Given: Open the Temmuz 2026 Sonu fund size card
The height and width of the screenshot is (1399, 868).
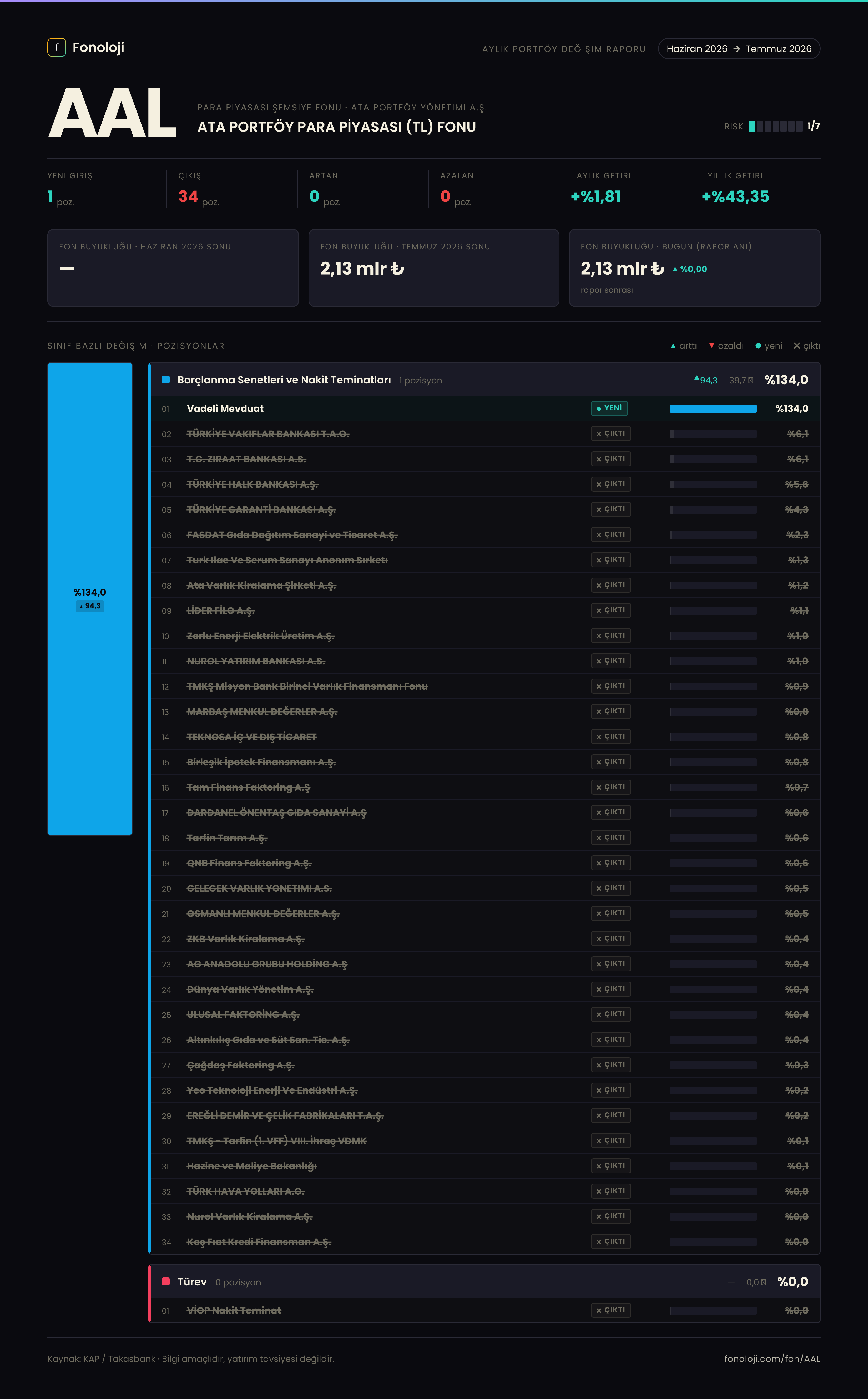Looking at the screenshot, I should click(434, 268).
